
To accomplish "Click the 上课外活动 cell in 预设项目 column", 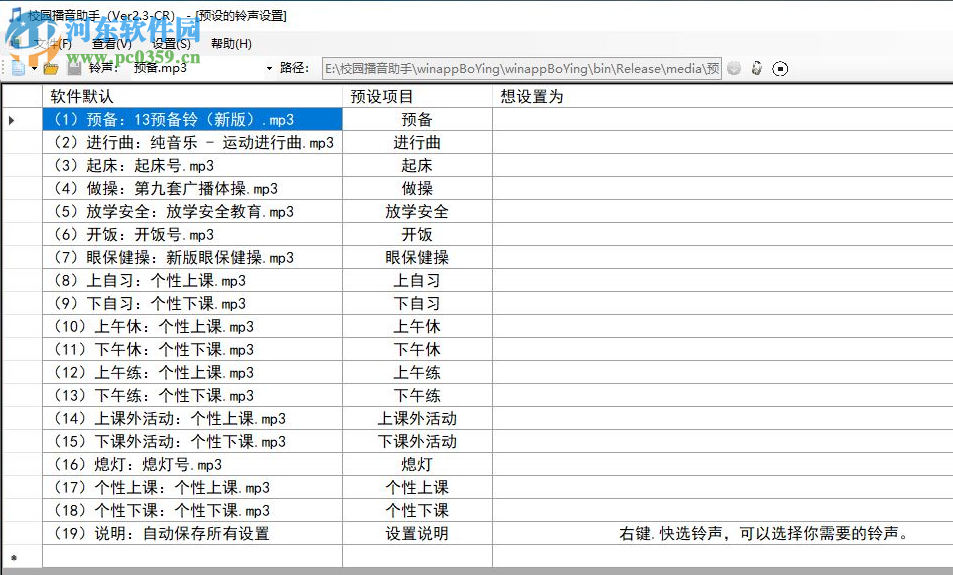I will coord(418,418).
